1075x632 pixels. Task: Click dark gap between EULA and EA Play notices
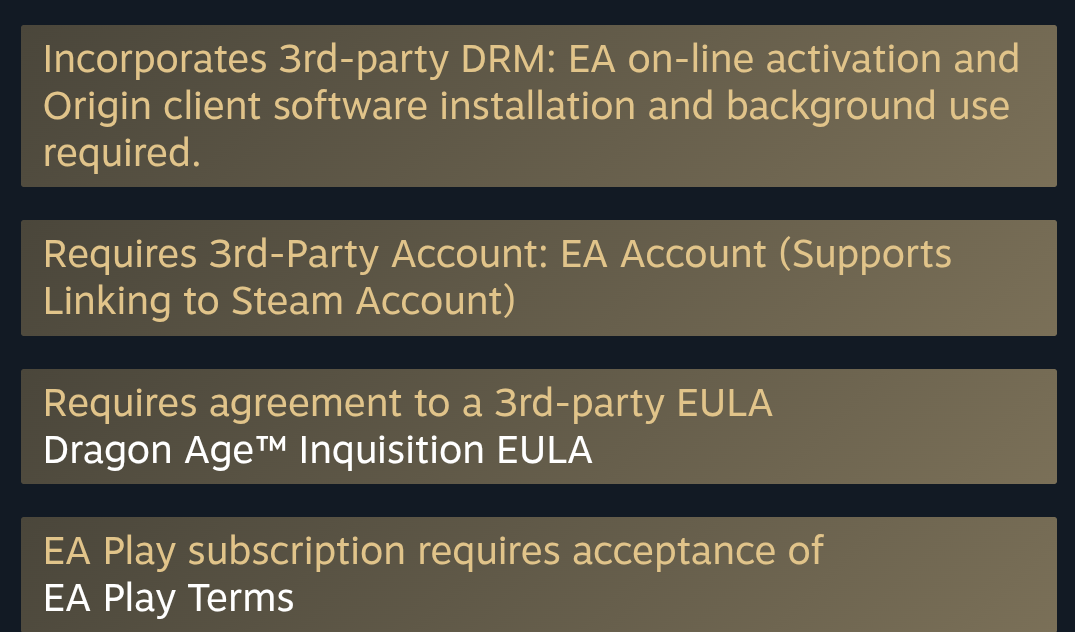[x=538, y=500]
